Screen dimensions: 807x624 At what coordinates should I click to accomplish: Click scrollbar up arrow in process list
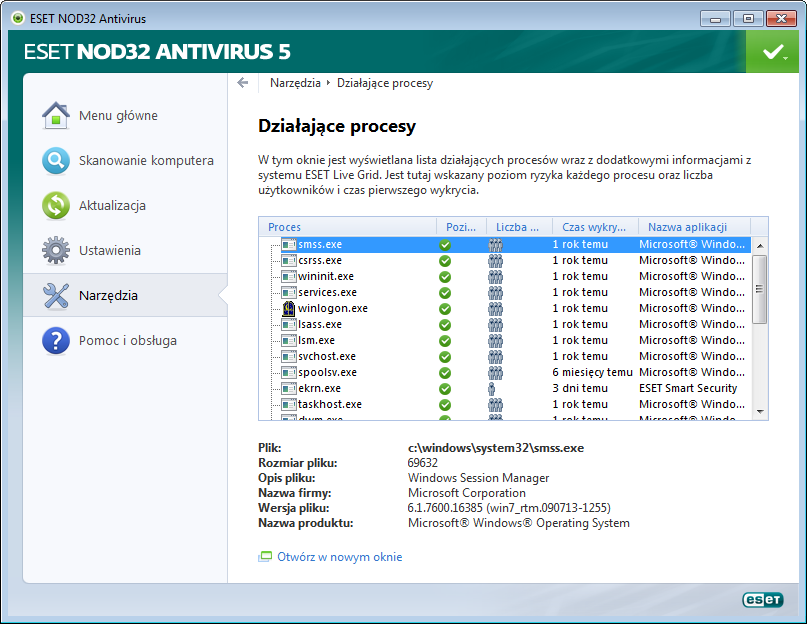point(760,246)
